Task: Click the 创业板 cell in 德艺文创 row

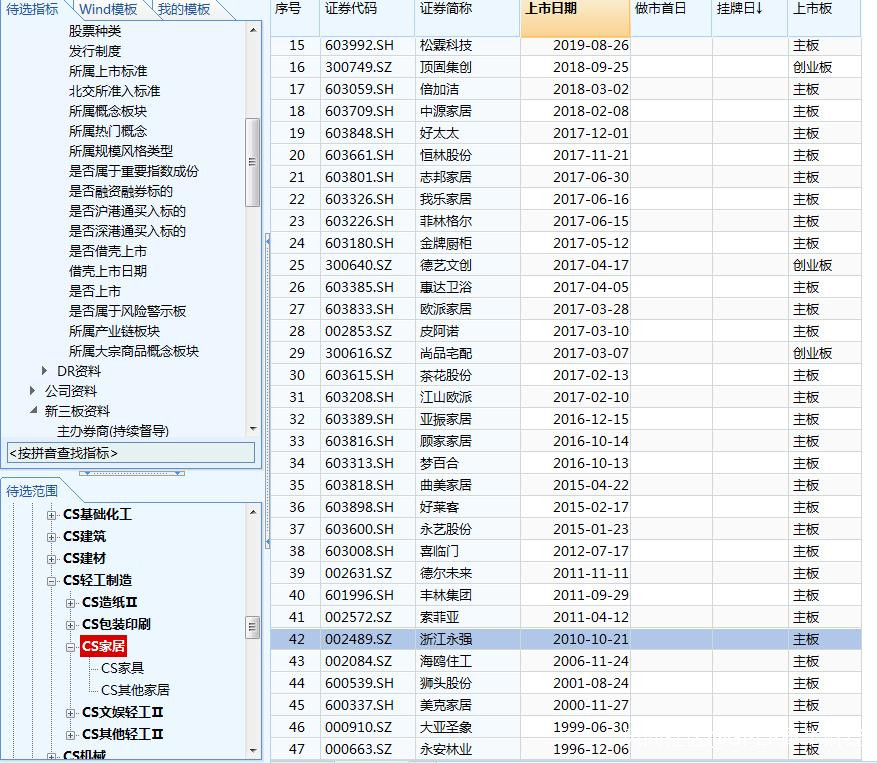Action: click(x=824, y=265)
